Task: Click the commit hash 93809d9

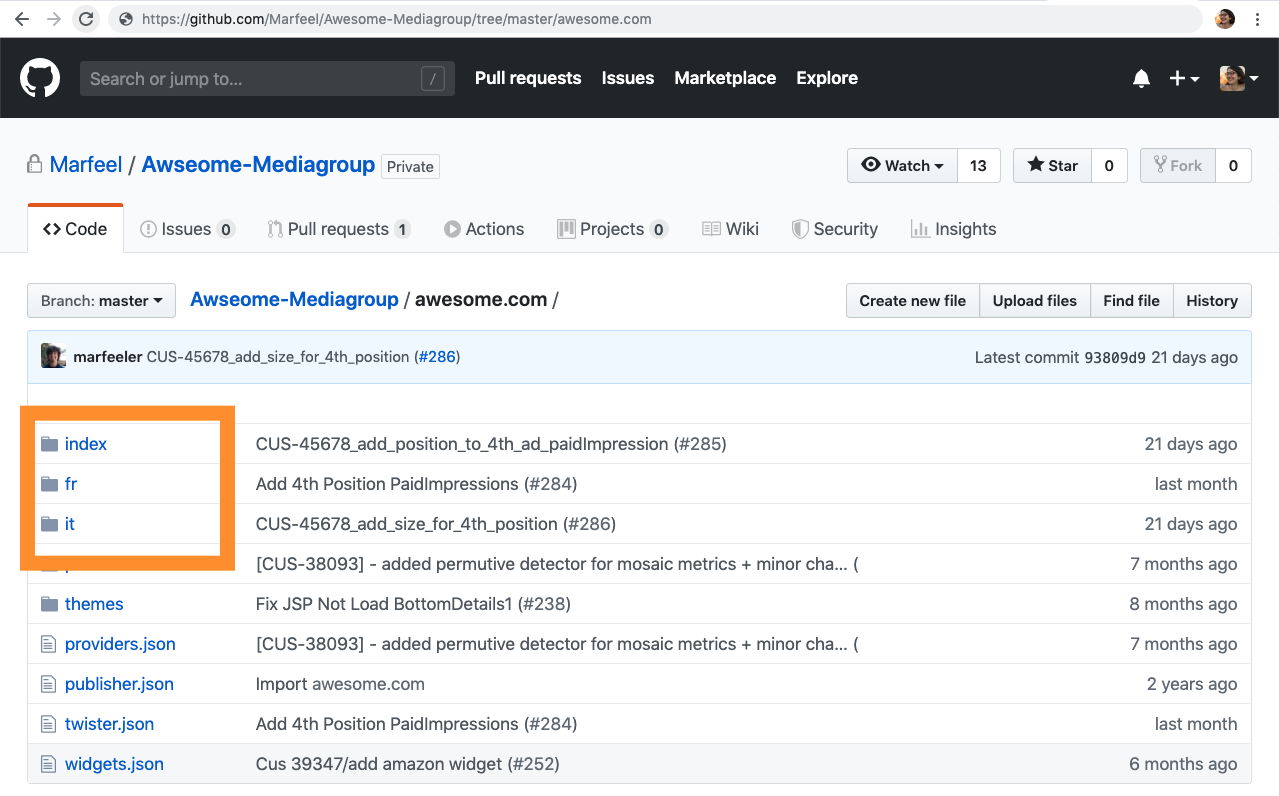Action: pyautogui.click(x=1115, y=357)
